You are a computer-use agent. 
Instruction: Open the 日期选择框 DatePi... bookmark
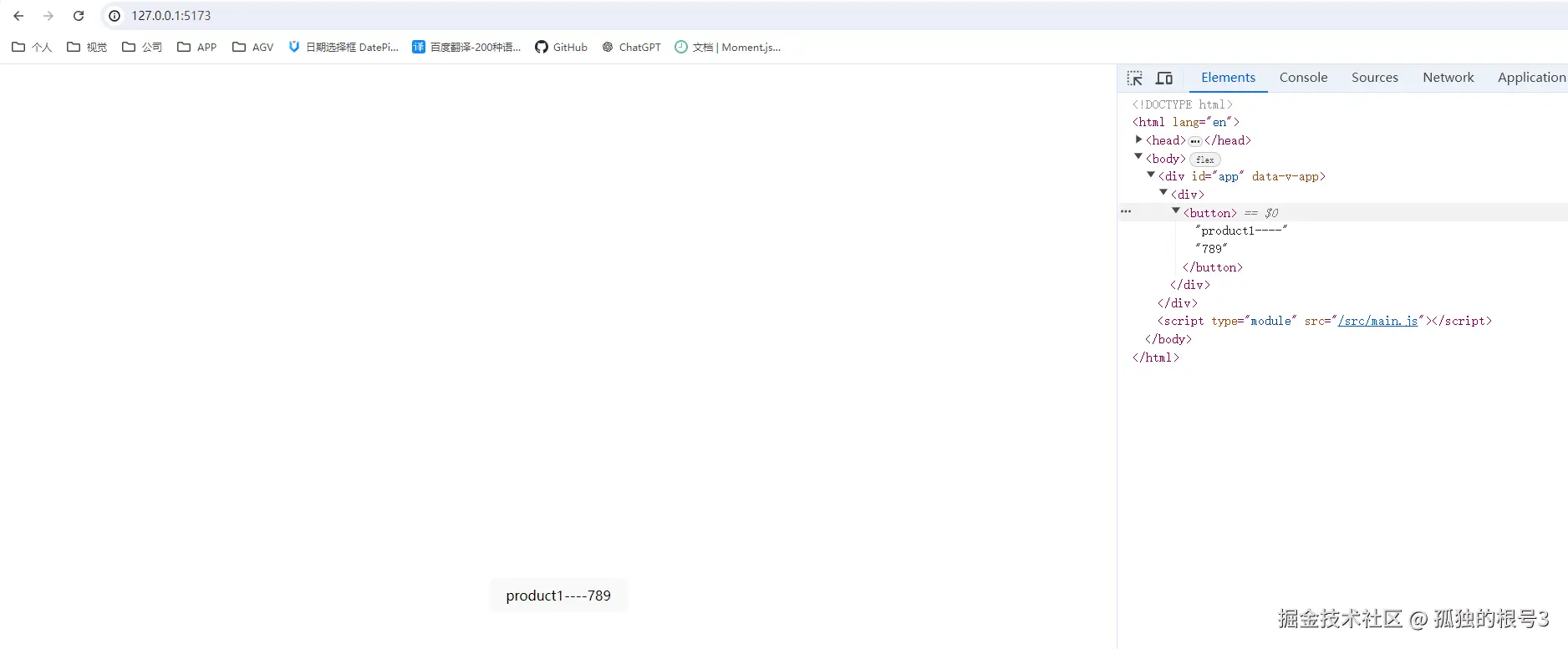click(x=344, y=48)
